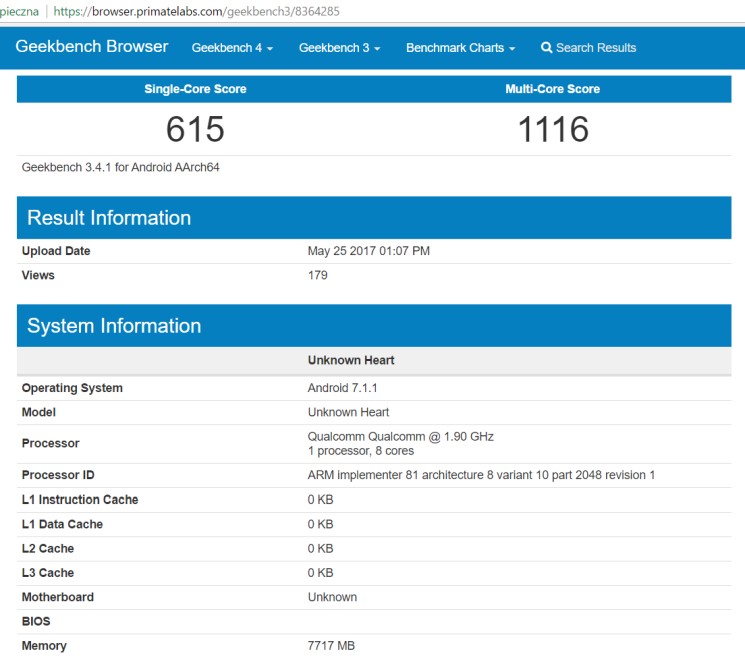This screenshot has width=745, height=664.
Task: Click the single-core score value 615
Action: click(x=195, y=129)
